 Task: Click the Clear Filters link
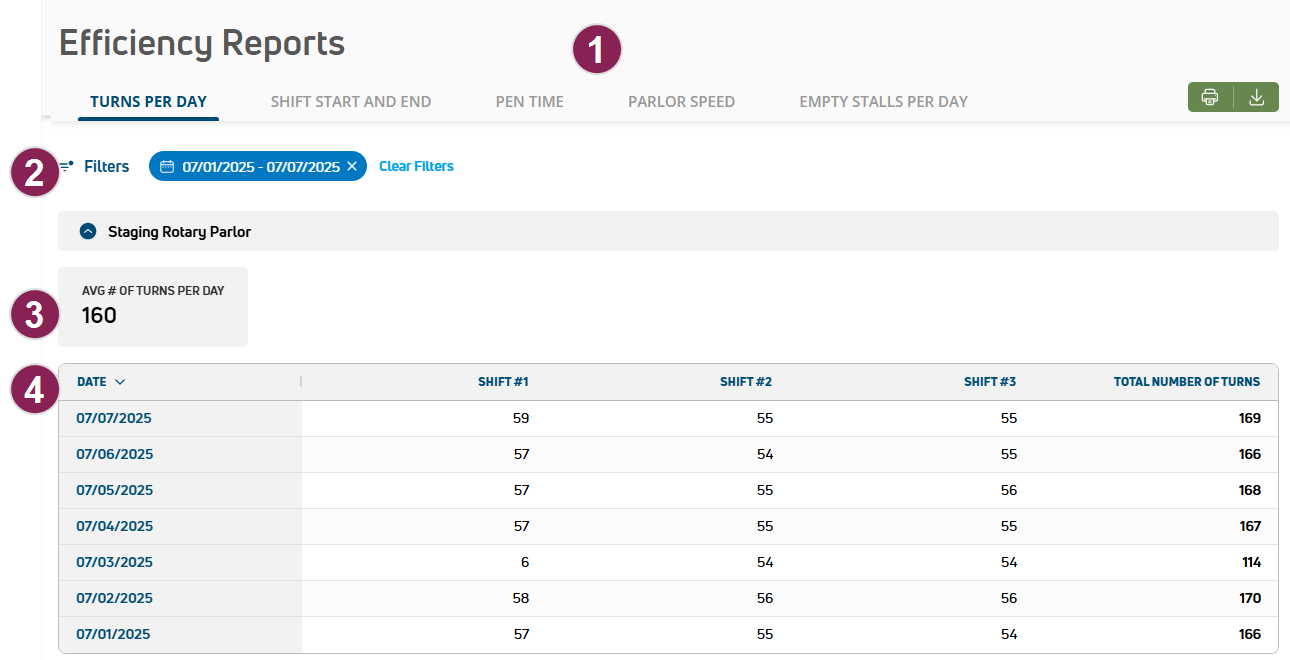(416, 167)
